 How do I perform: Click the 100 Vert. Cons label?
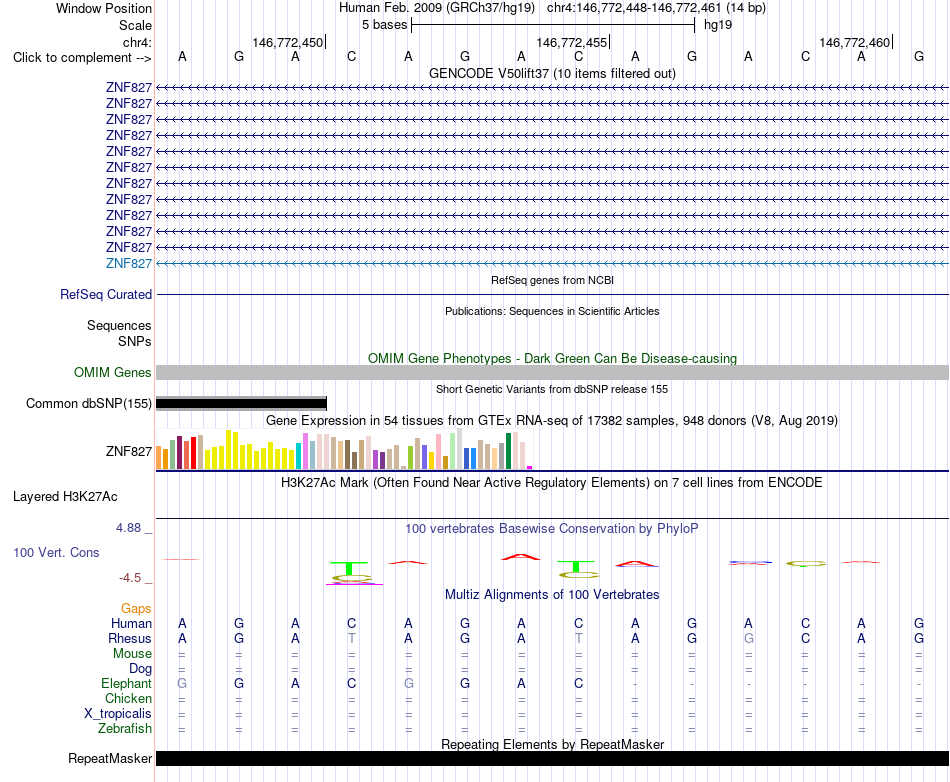[x=56, y=552]
